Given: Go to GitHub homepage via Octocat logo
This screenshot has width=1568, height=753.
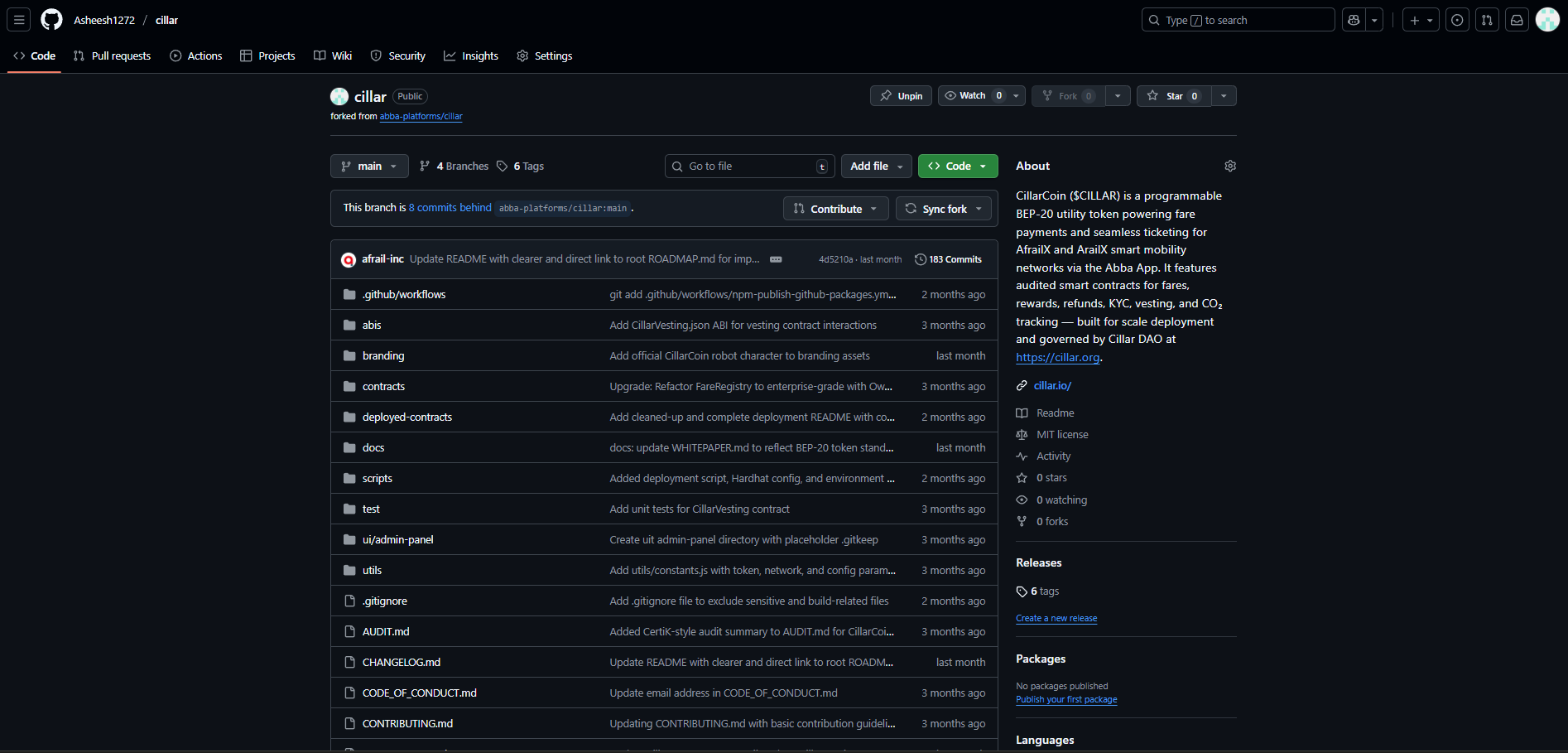Looking at the screenshot, I should [51, 20].
